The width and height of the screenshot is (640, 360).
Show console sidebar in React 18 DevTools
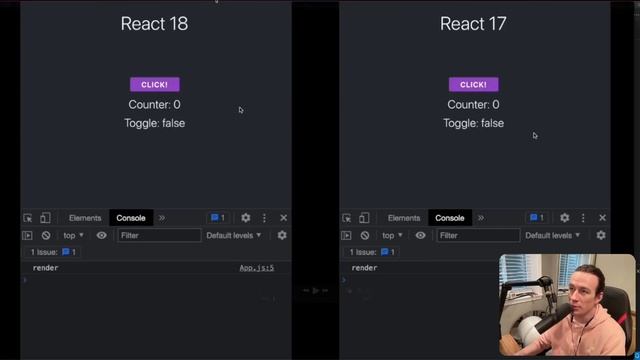pyautogui.click(x=27, y=236)
